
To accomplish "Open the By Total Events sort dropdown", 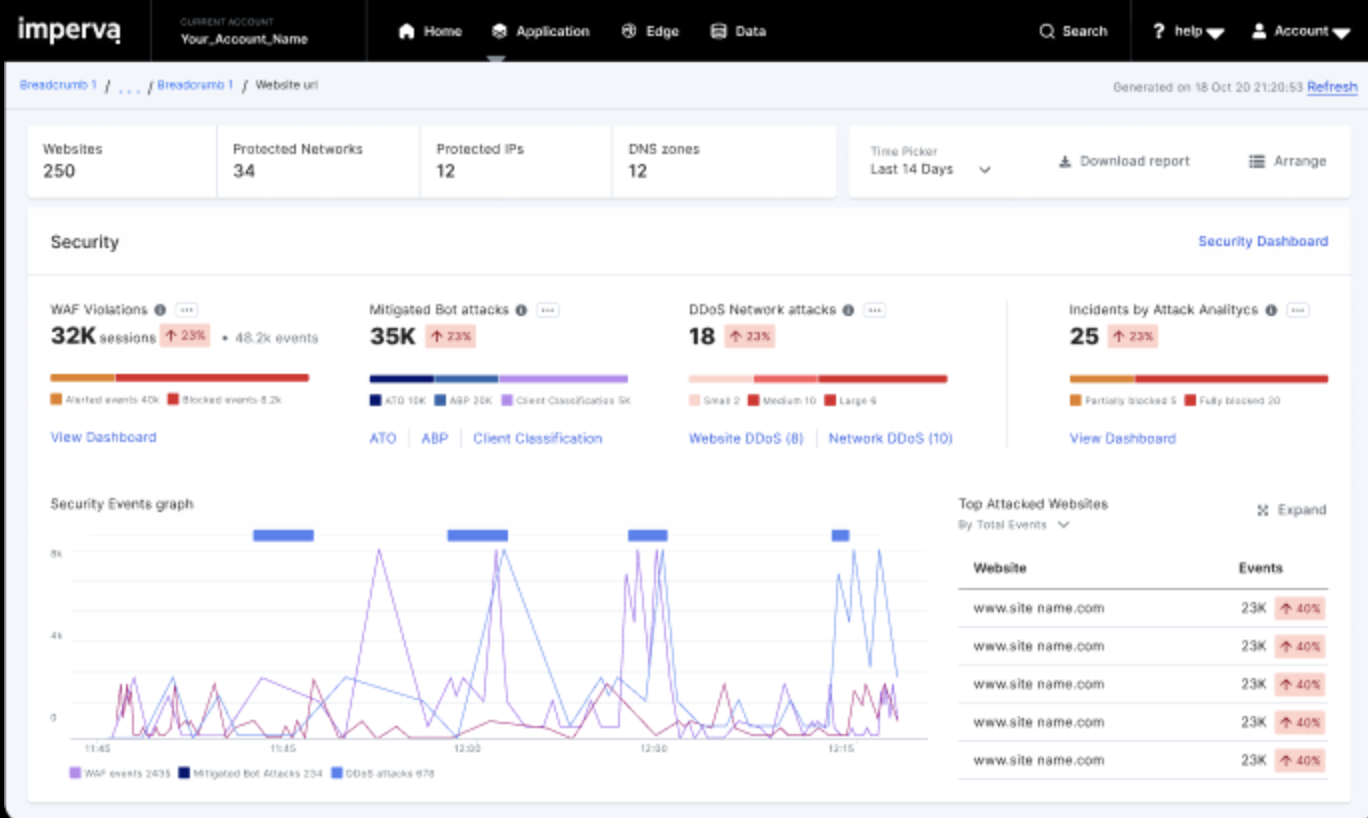I will coord(1014,525).
